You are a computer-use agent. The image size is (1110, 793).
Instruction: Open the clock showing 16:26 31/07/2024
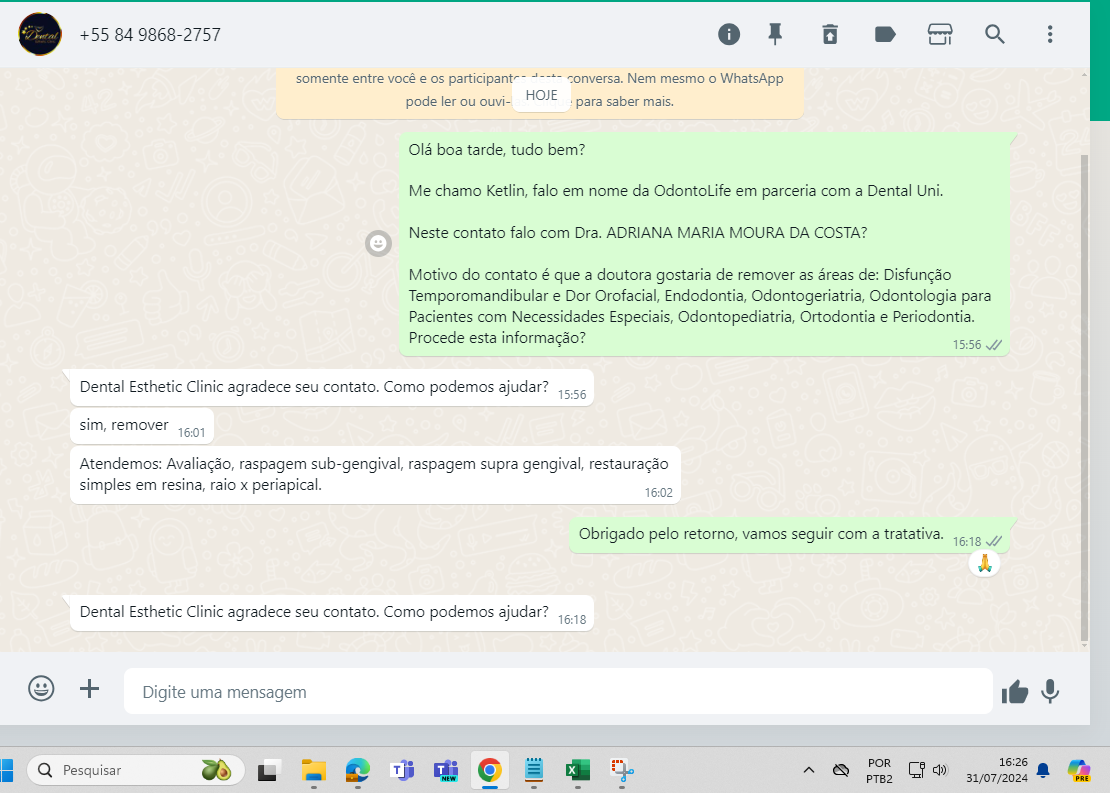coord(997,770)
